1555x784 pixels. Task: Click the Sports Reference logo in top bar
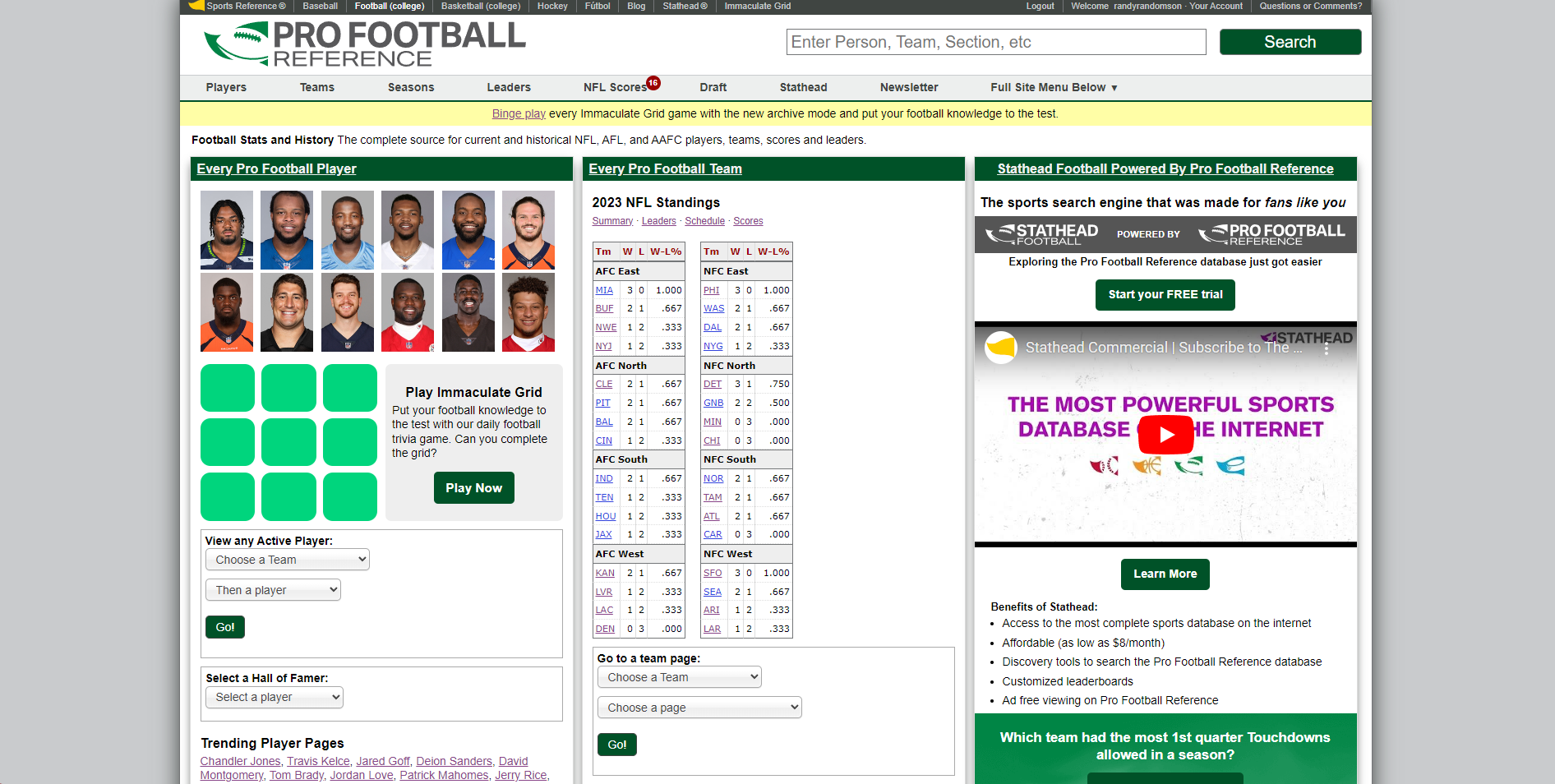point(238,6)
